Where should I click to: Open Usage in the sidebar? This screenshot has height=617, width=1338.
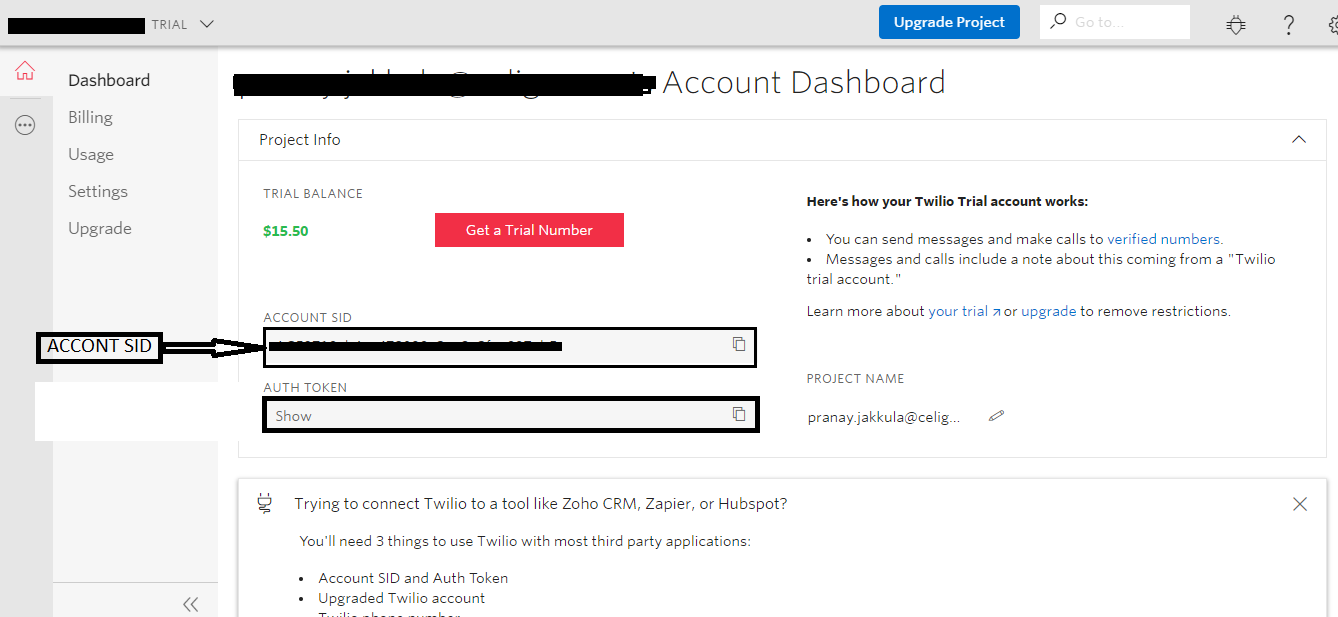click(91, 154)
